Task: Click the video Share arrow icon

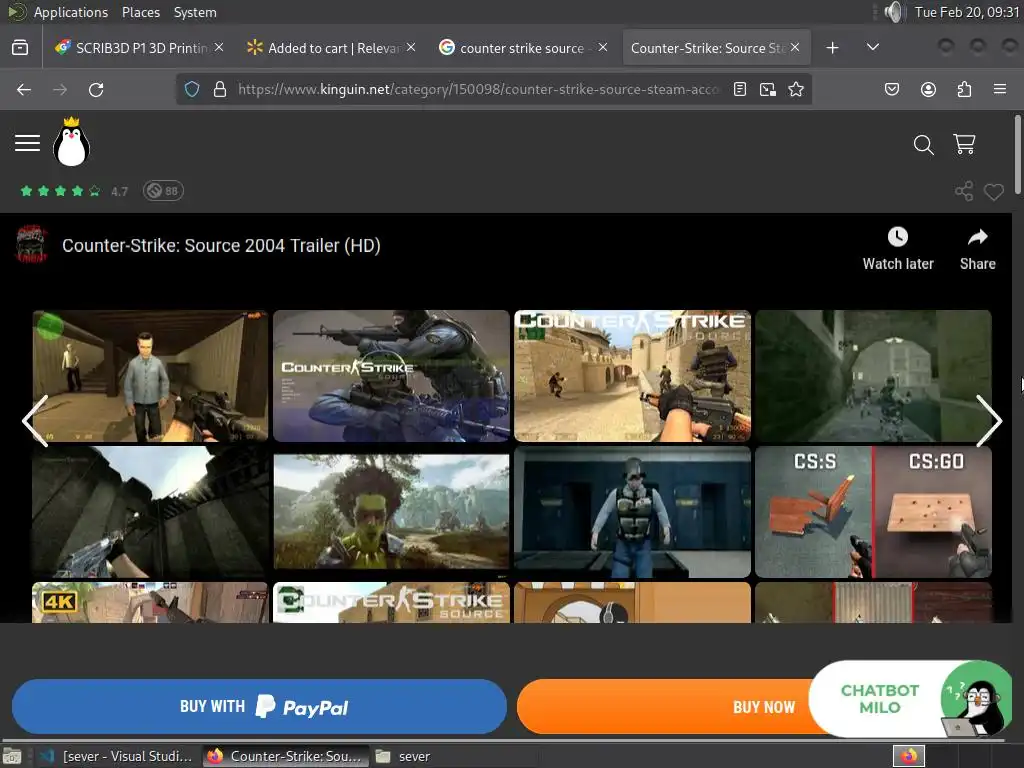Action: pyautogui.click(x=978, y=236)
